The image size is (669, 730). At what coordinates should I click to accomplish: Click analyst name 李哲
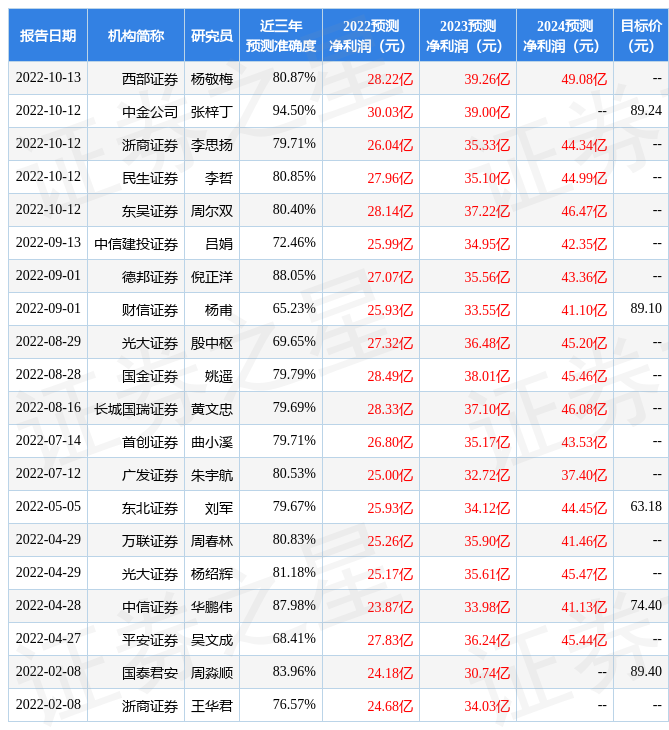click(x=219, y=178)
